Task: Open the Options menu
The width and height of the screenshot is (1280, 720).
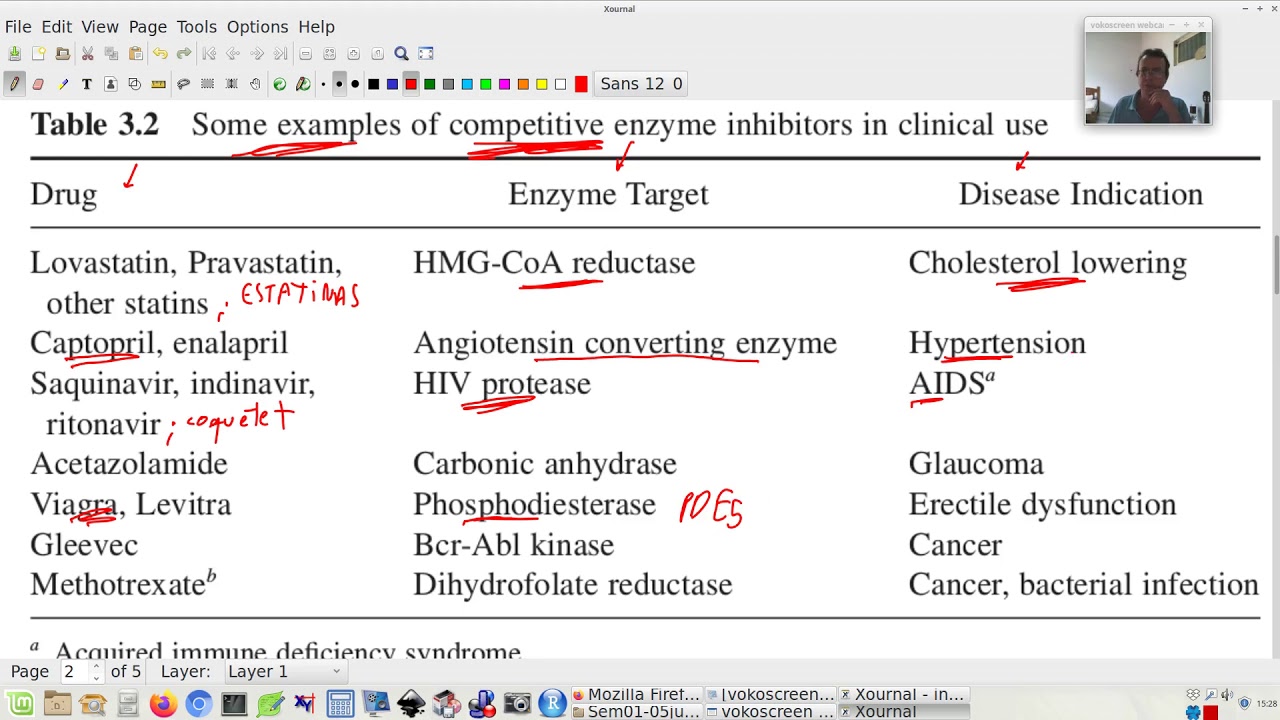Action: 257,27
